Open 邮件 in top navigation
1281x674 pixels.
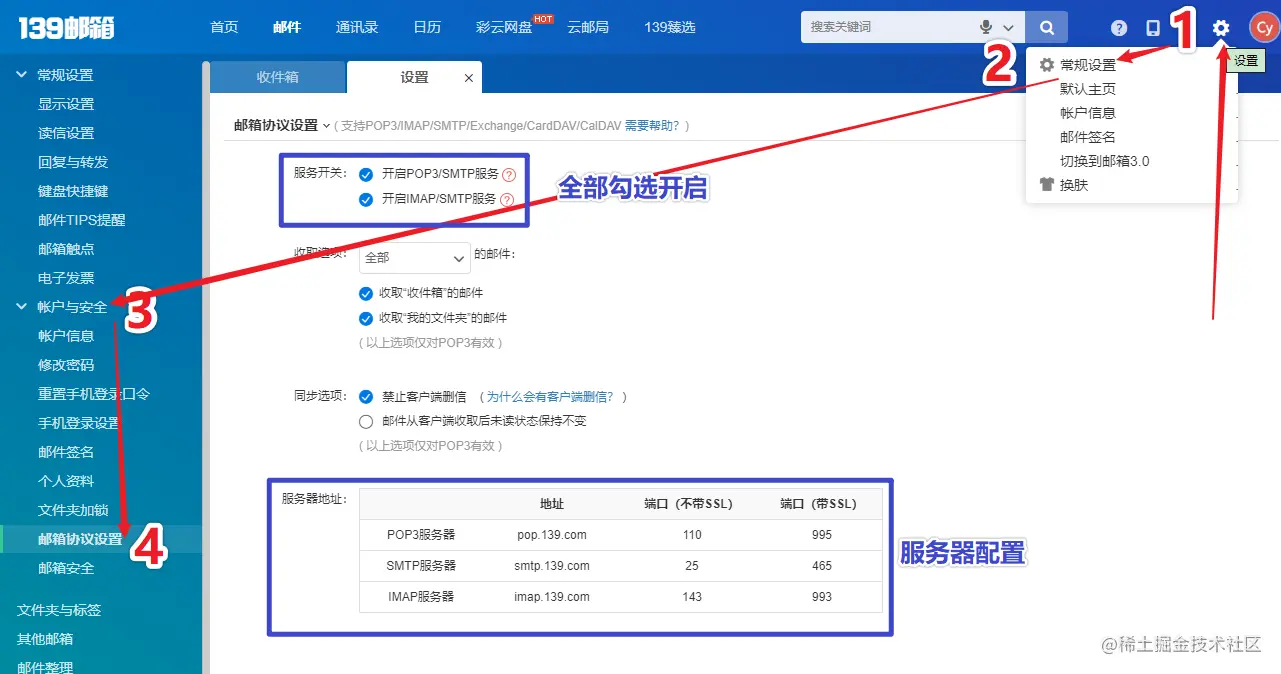click(x=287, y=27)
